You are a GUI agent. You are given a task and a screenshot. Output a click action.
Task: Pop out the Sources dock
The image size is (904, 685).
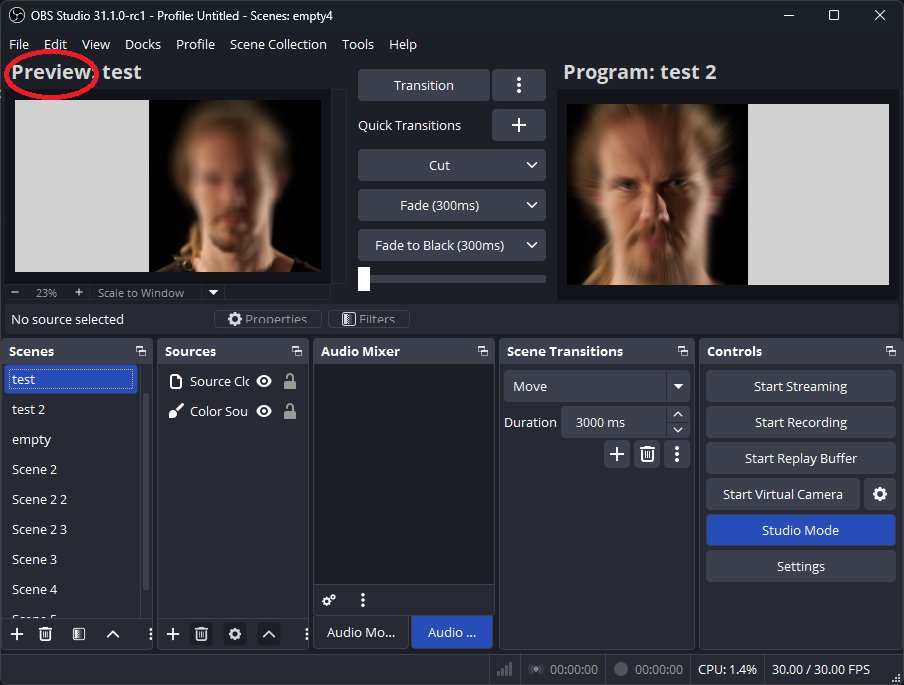click(x=297, y=351)
